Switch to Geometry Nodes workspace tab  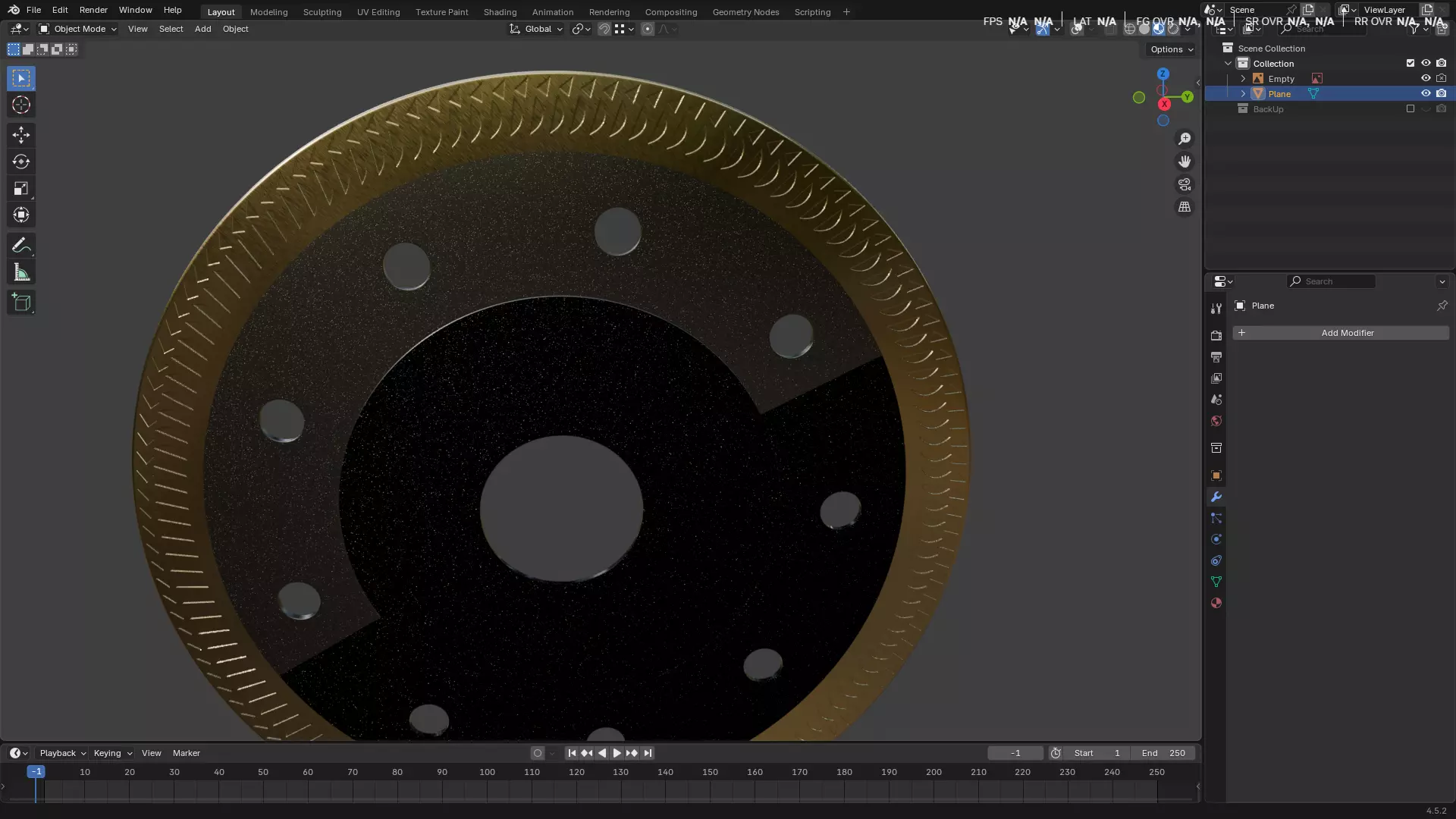[745, 12]
